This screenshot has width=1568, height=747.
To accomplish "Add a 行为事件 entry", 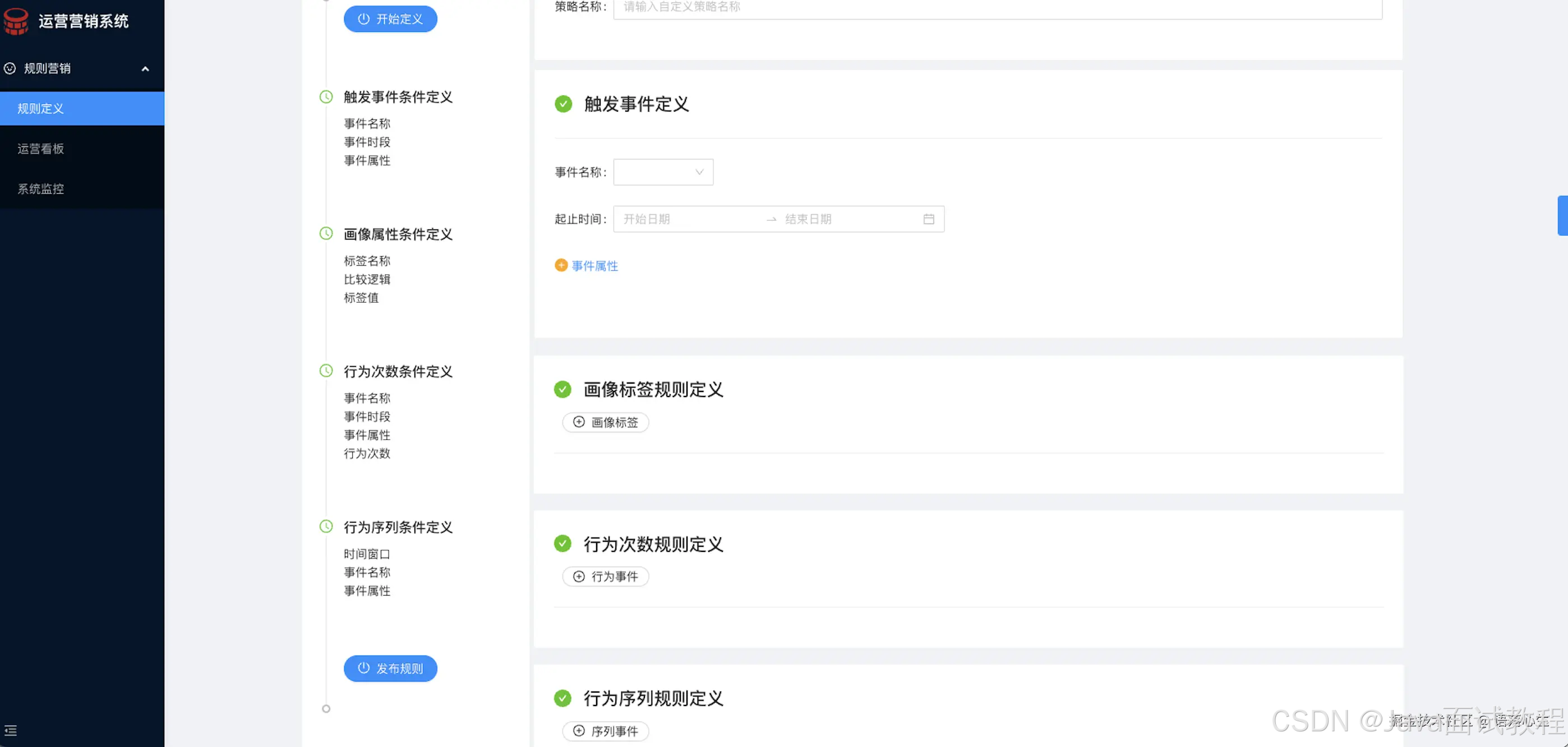I will 605,576.
